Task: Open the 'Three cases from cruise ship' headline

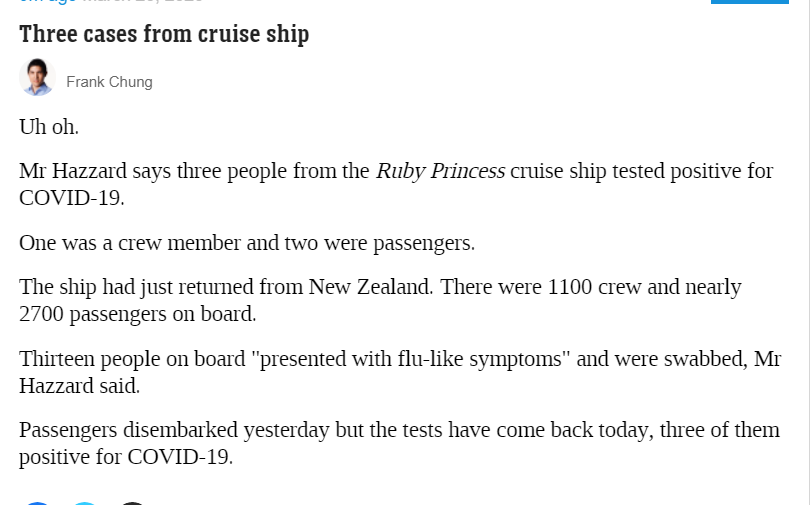Action: coord(164,34)
